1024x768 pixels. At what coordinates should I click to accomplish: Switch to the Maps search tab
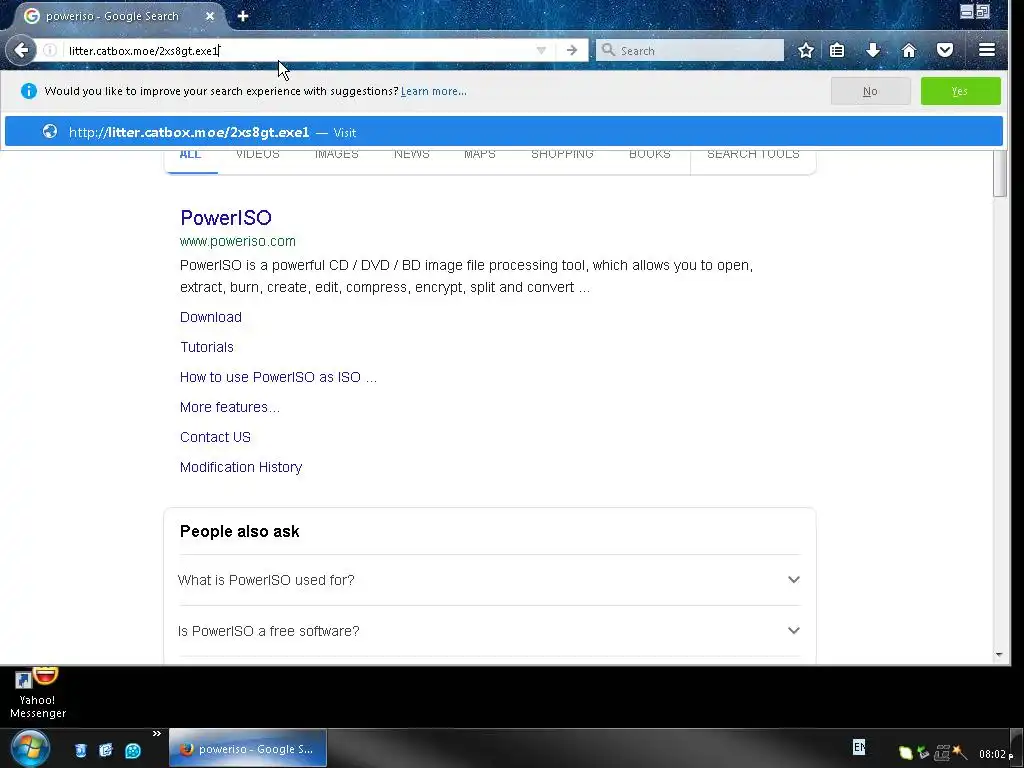pos(479,155)
